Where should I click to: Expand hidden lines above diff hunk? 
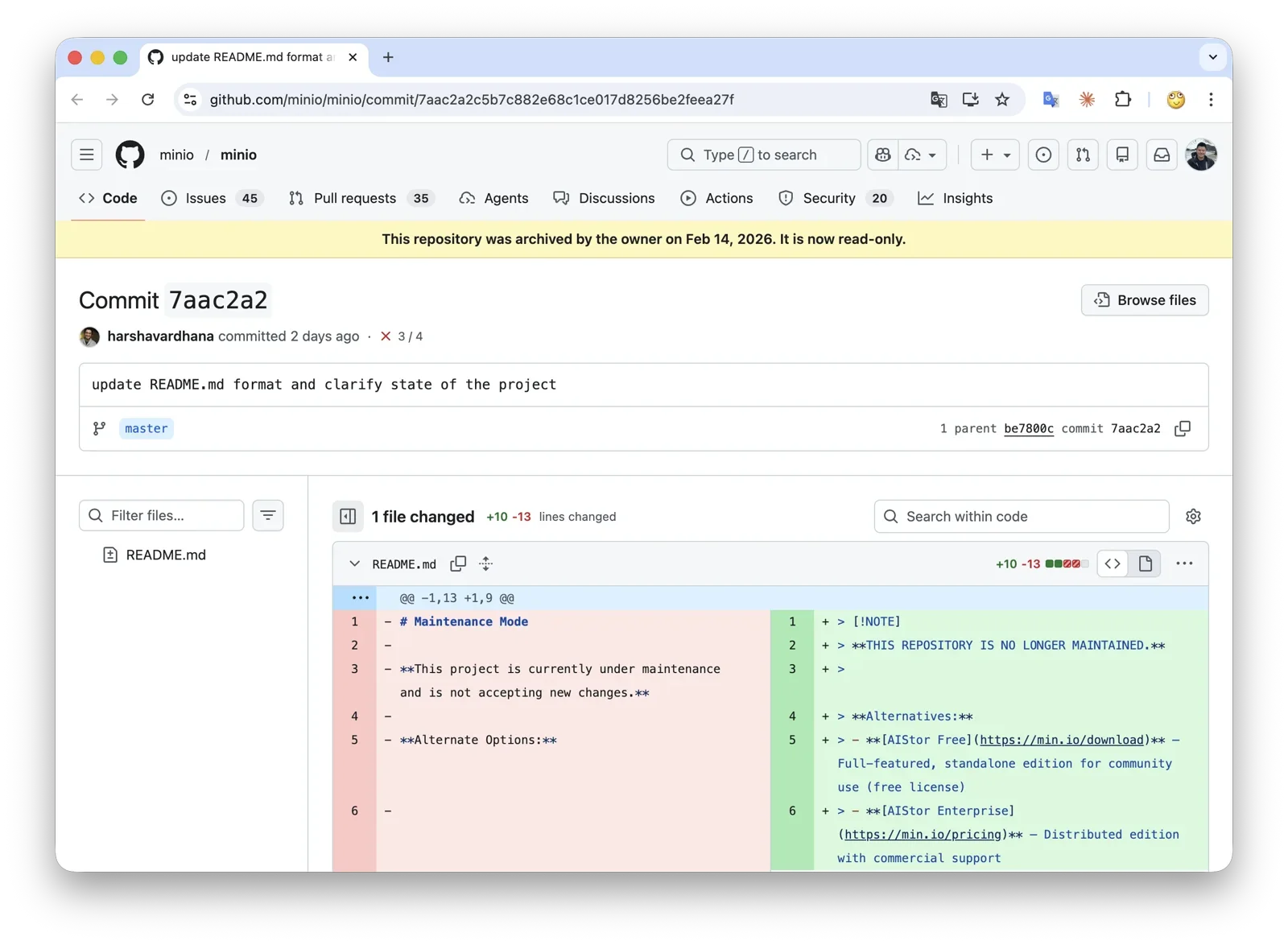coord(360,597)
